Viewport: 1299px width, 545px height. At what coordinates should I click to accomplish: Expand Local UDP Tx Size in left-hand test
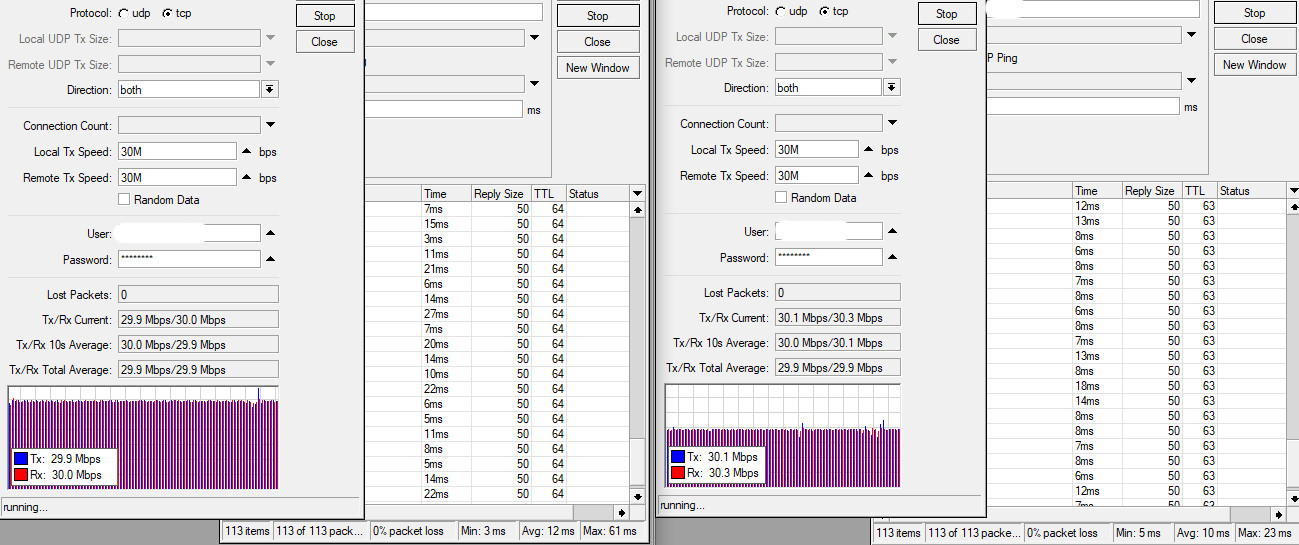pos(270,38)
